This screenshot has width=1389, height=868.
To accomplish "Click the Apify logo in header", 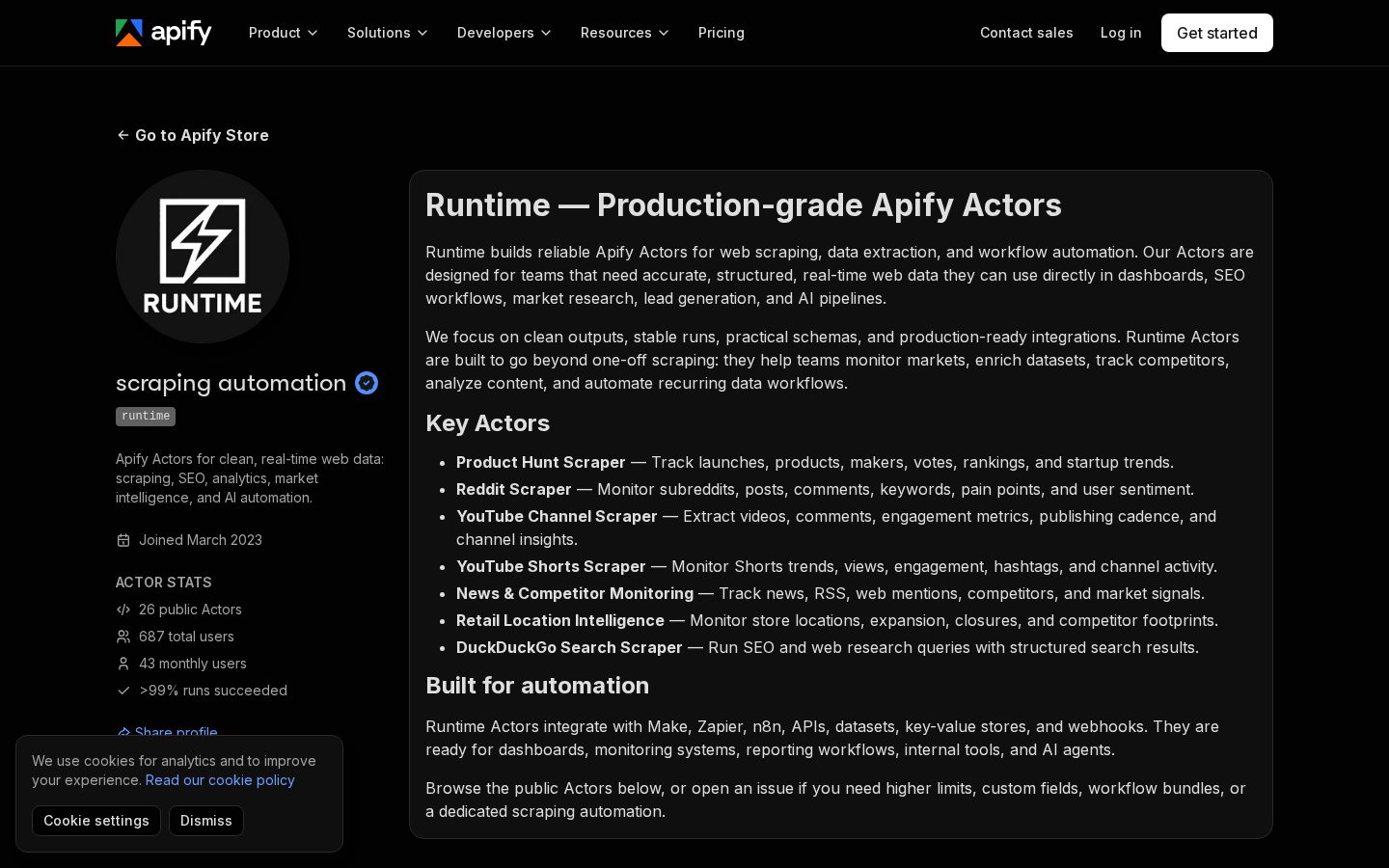I will click(164, 33).
